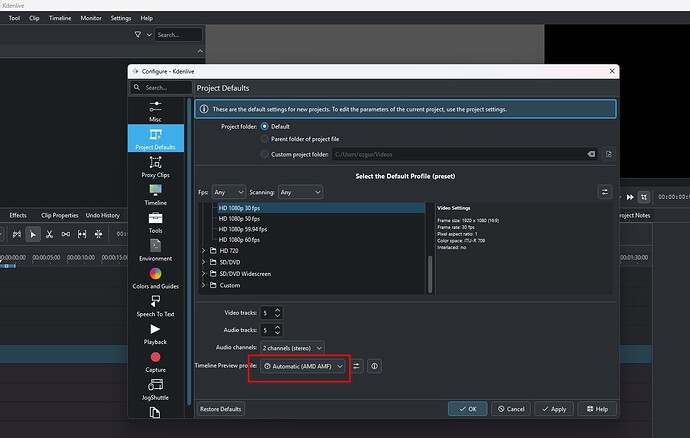The height and width of the screenshot is (438, 690).
Task: Open the Capture settings page
Action: coord(155,361)
